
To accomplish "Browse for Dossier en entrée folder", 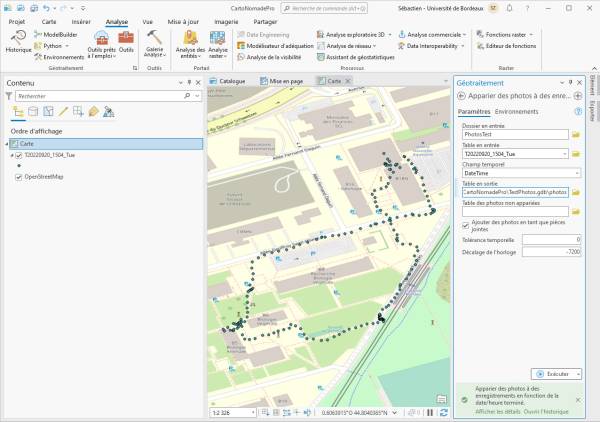I will pyautogui.click(x=577, y=134).
